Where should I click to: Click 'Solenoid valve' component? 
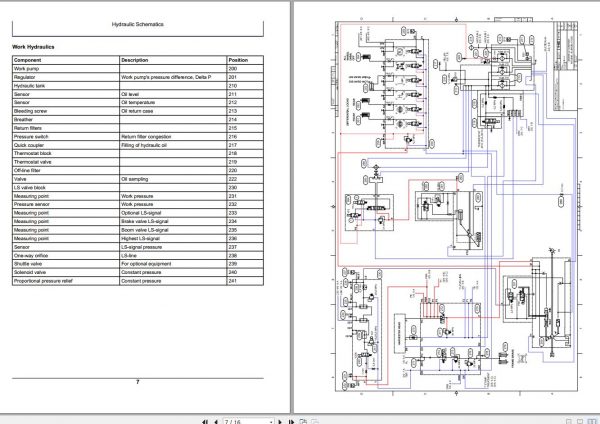pos(30,272)
